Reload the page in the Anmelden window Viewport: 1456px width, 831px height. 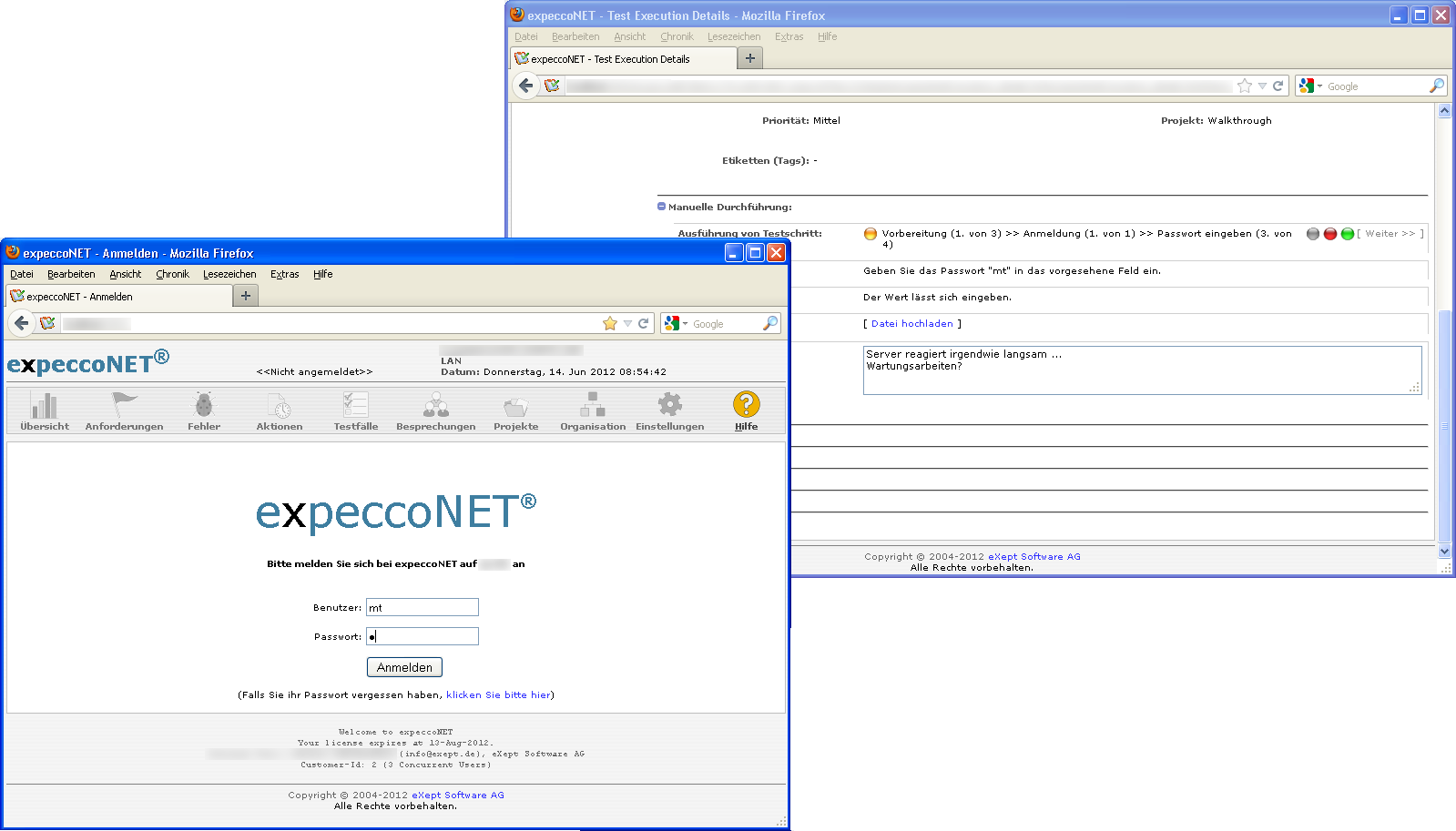pyautogui.click(x=644, y=323)
